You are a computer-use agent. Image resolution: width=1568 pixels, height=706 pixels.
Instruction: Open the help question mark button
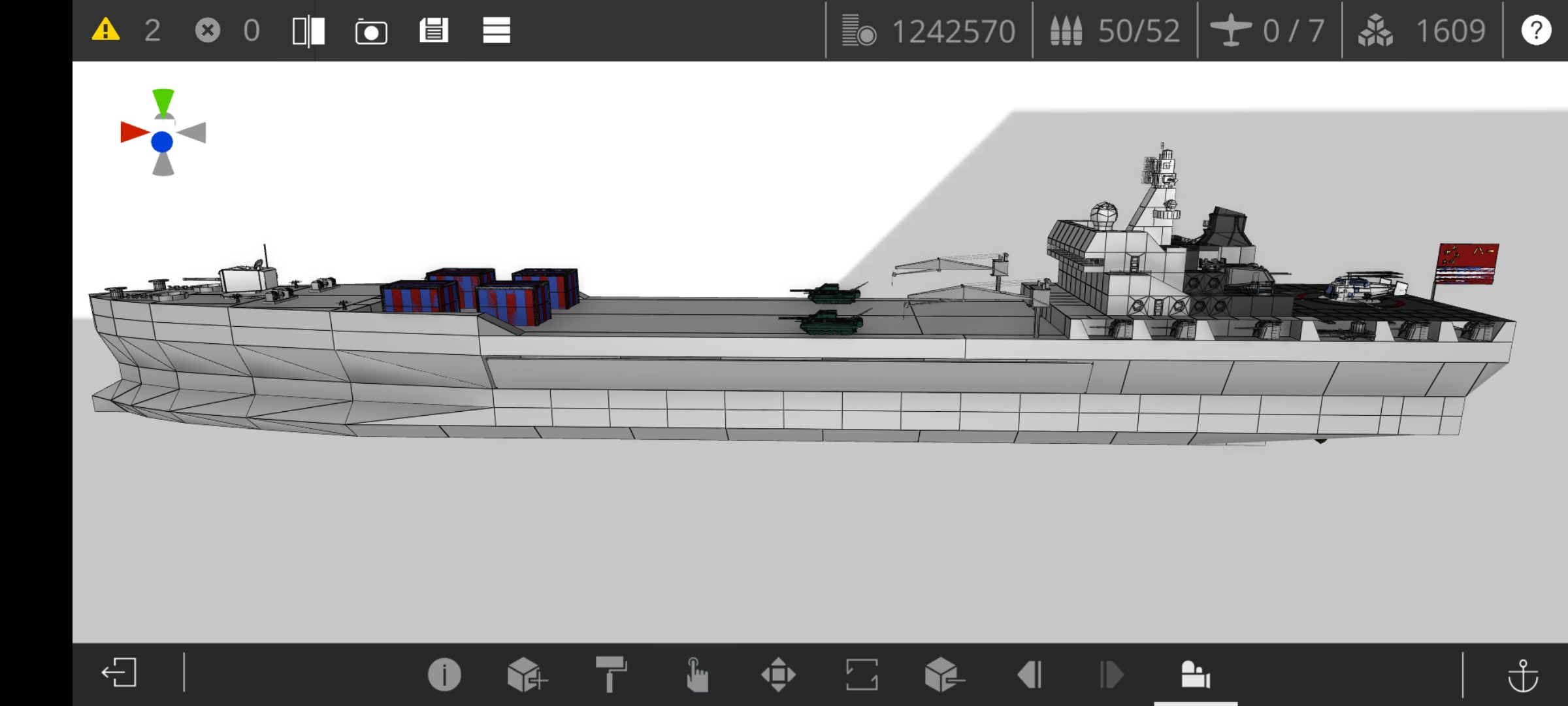pyautogui.click(x=1536, y=31)
